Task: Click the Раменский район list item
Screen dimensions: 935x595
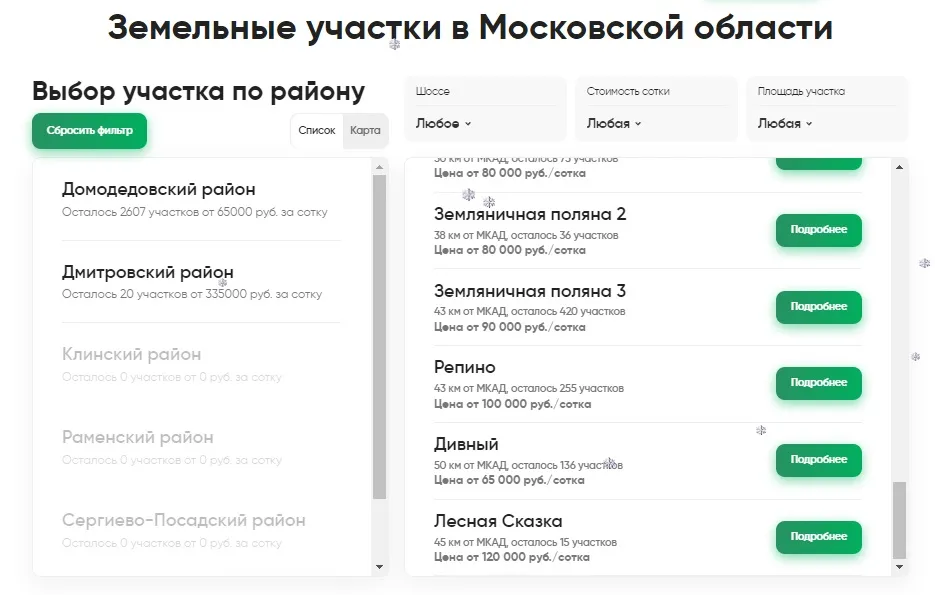Action: coord(137,438)
